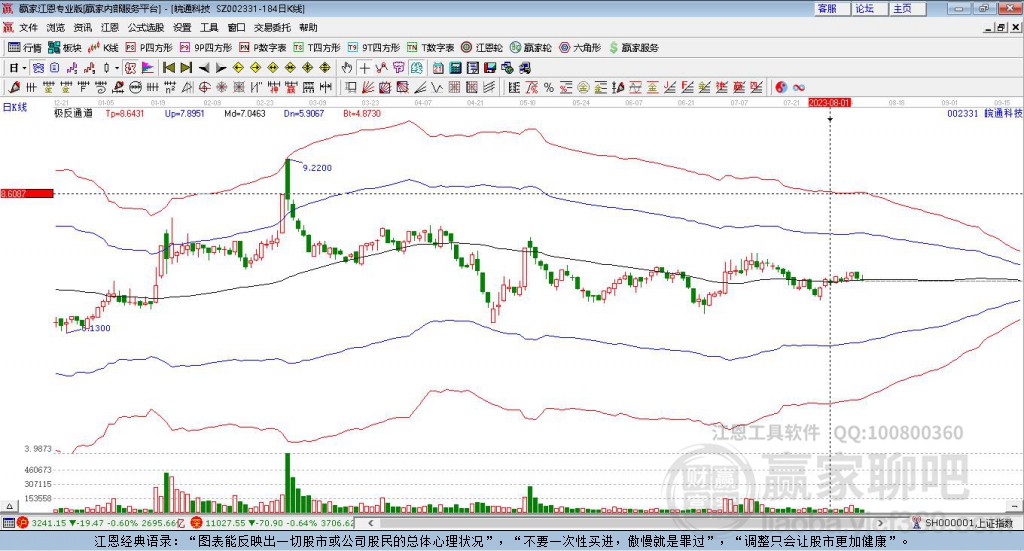Image resolution: width=1024 pixels, height=551 pixels.
Task: Select the percent % tool icon
Action: tap(549, 87)
